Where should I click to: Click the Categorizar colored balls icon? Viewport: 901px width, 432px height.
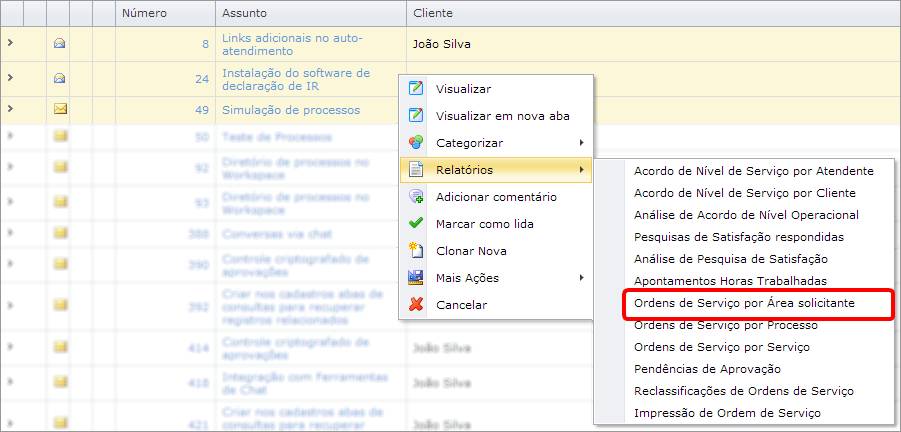(x=417, y=143)
